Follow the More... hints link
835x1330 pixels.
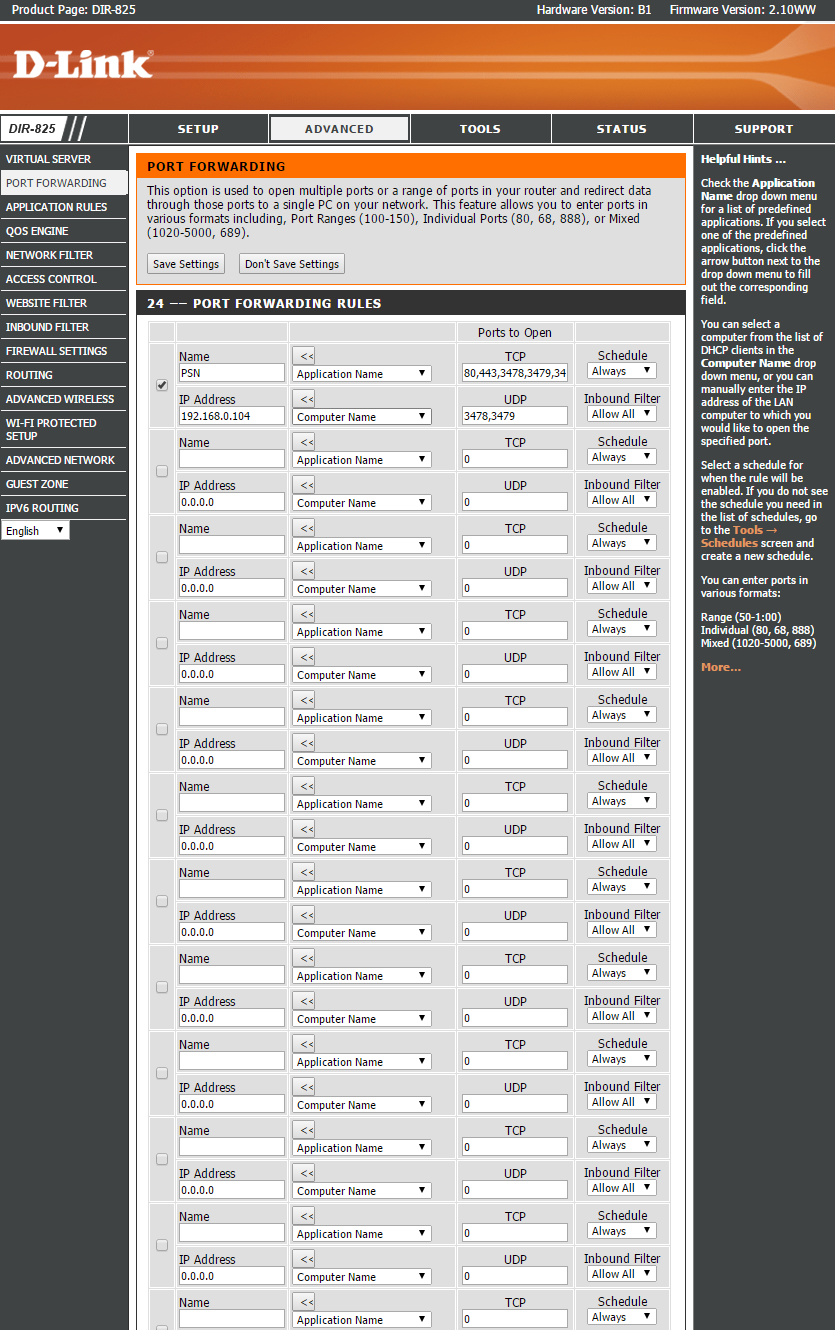point(720,667)
